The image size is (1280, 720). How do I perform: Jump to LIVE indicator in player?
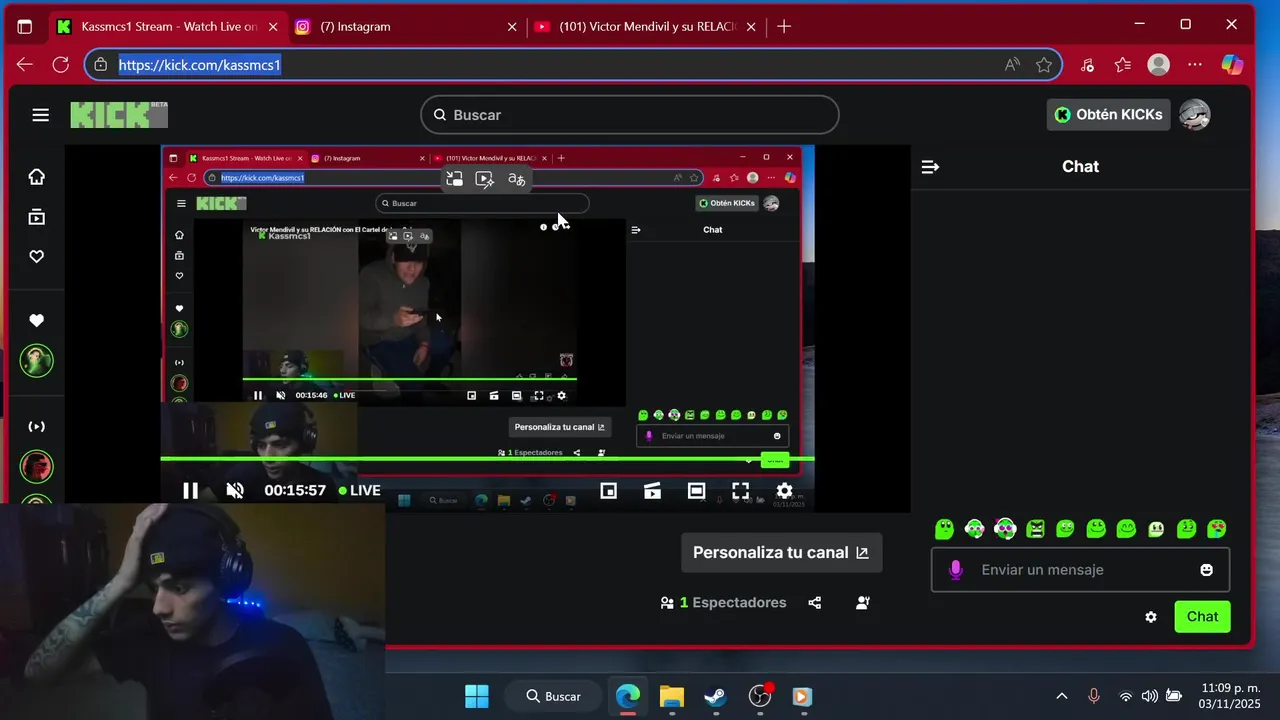360,491
